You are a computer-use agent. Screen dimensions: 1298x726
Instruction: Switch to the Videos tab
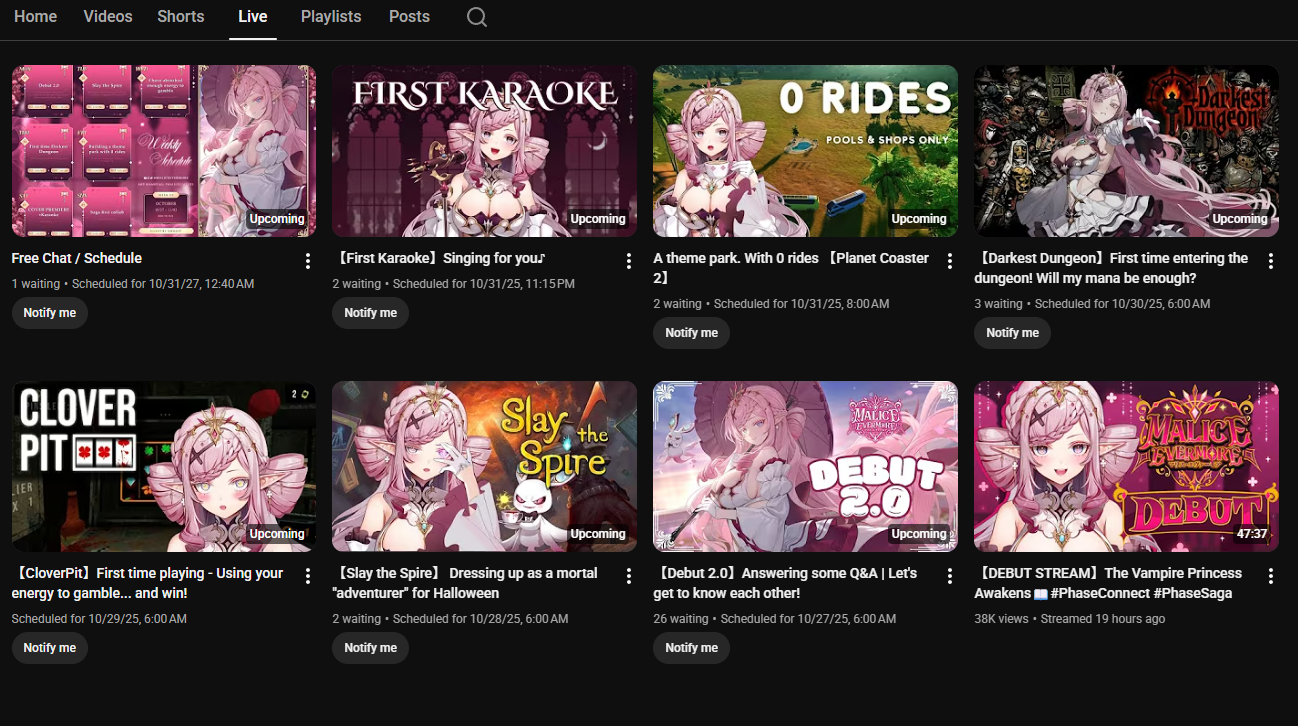[x=108, y=17]
